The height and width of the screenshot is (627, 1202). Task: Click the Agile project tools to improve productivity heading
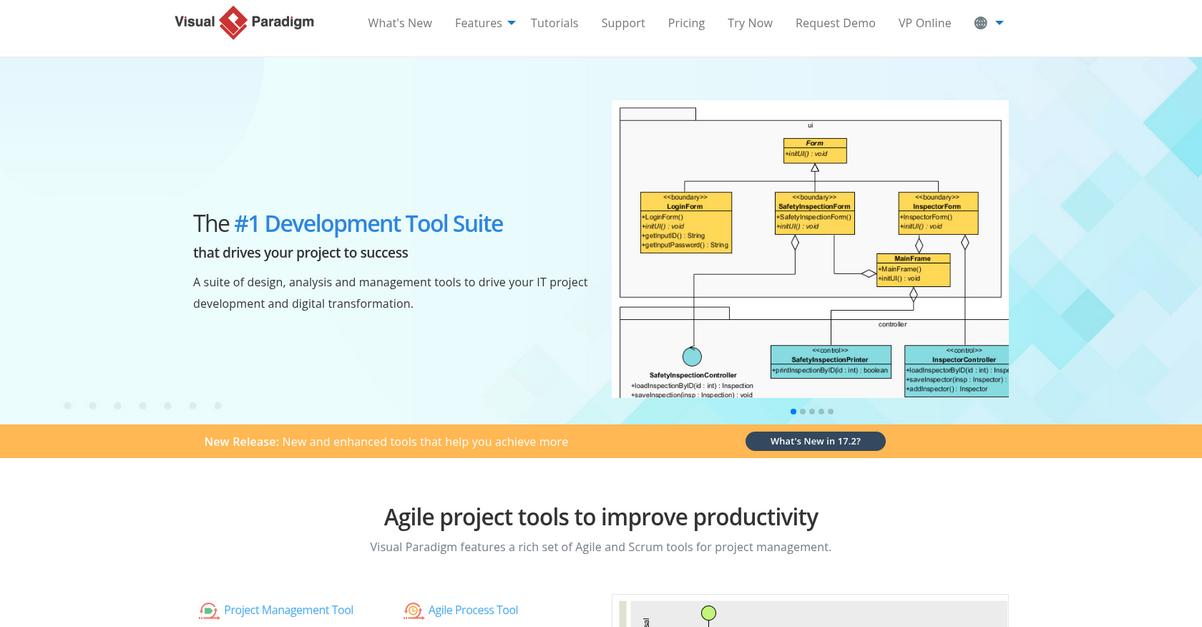pyautogui.click(x=601, y=517)
